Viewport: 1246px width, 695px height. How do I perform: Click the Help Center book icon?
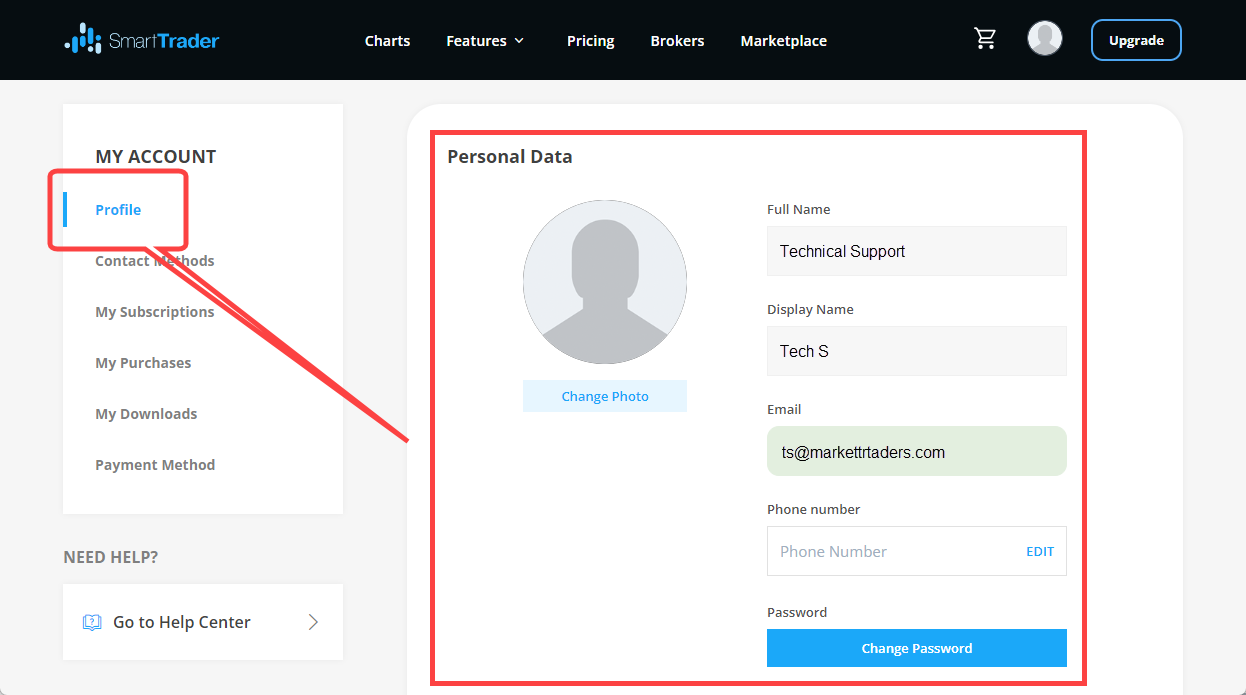pos(91,621)
